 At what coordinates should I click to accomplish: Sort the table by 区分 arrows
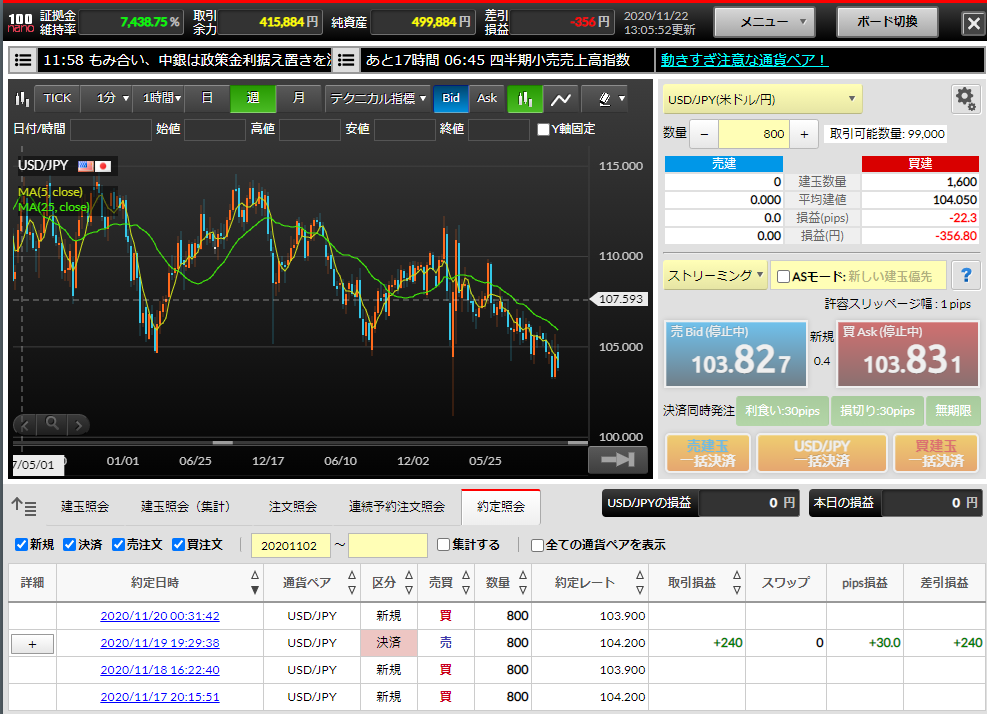point(409,582)
